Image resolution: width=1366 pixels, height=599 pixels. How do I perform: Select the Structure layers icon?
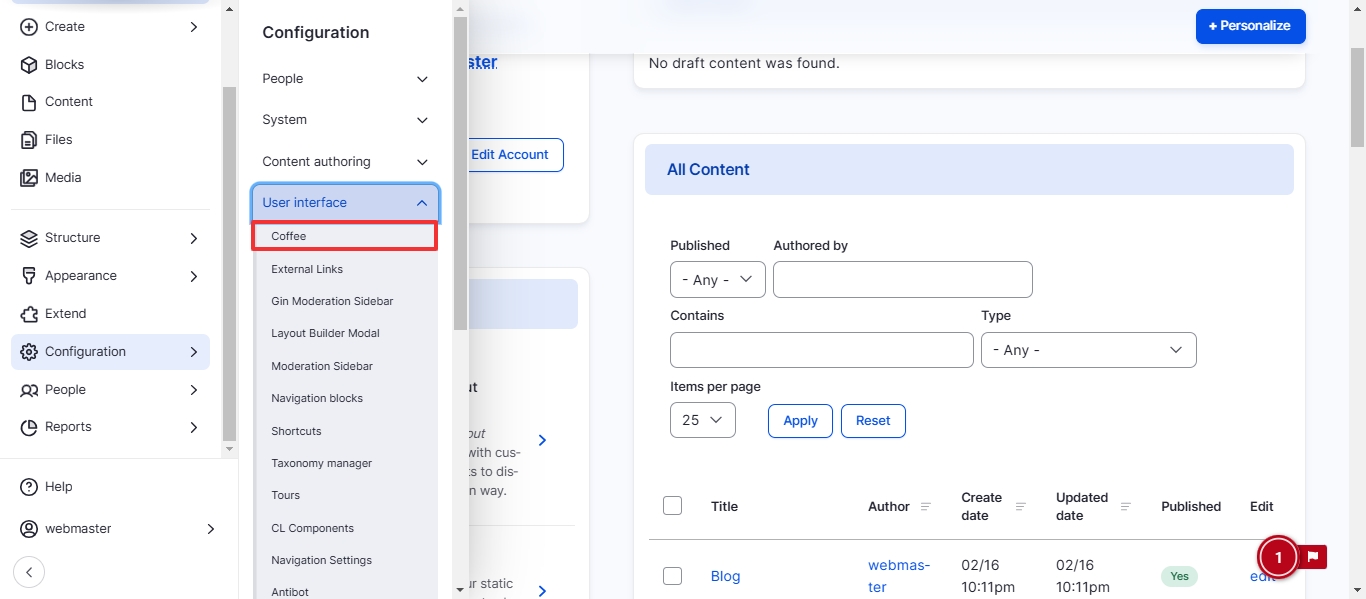pyautogui.click(x=29, y=238)
